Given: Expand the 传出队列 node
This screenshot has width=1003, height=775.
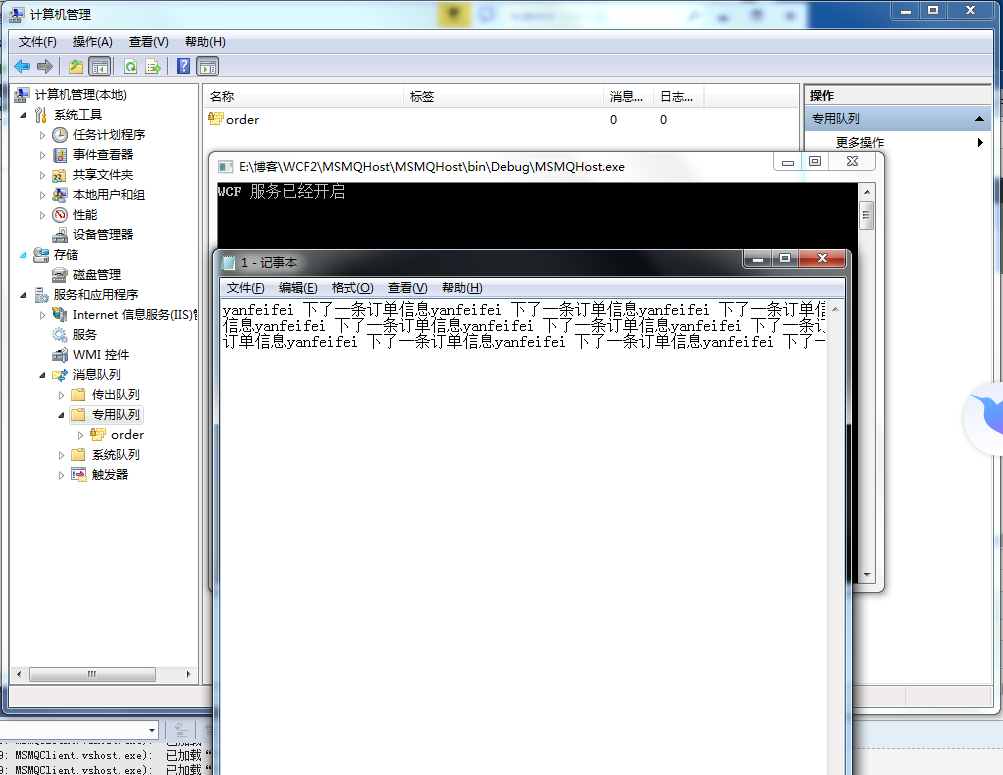Looking at the screenshot, I should pyautogui.click(x=61, y=395).
